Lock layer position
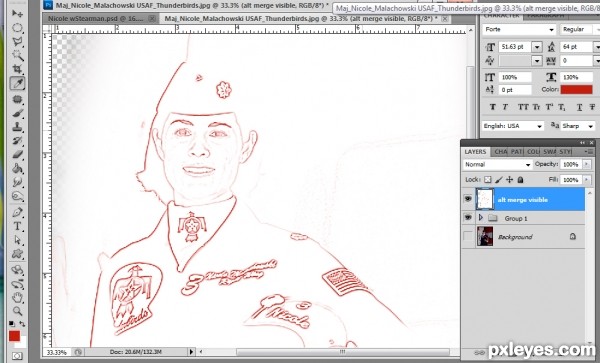This screenshot has width=600, height=363. pyautogui.click(x=509, y=179)
